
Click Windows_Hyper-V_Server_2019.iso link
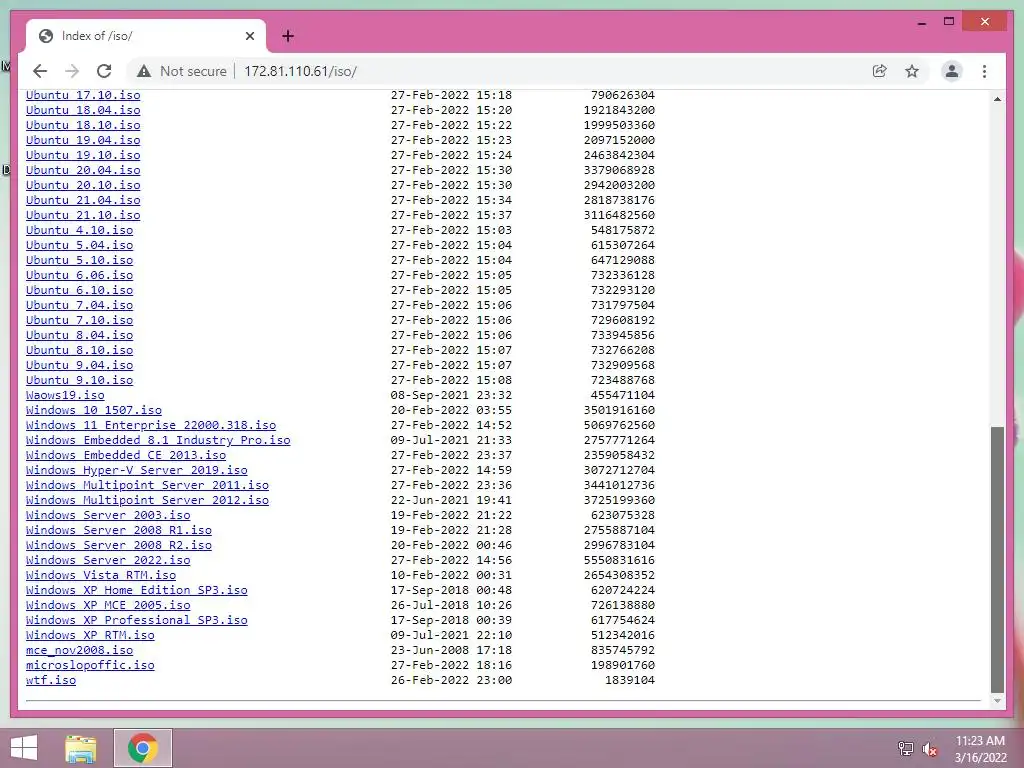click(136, 470)
